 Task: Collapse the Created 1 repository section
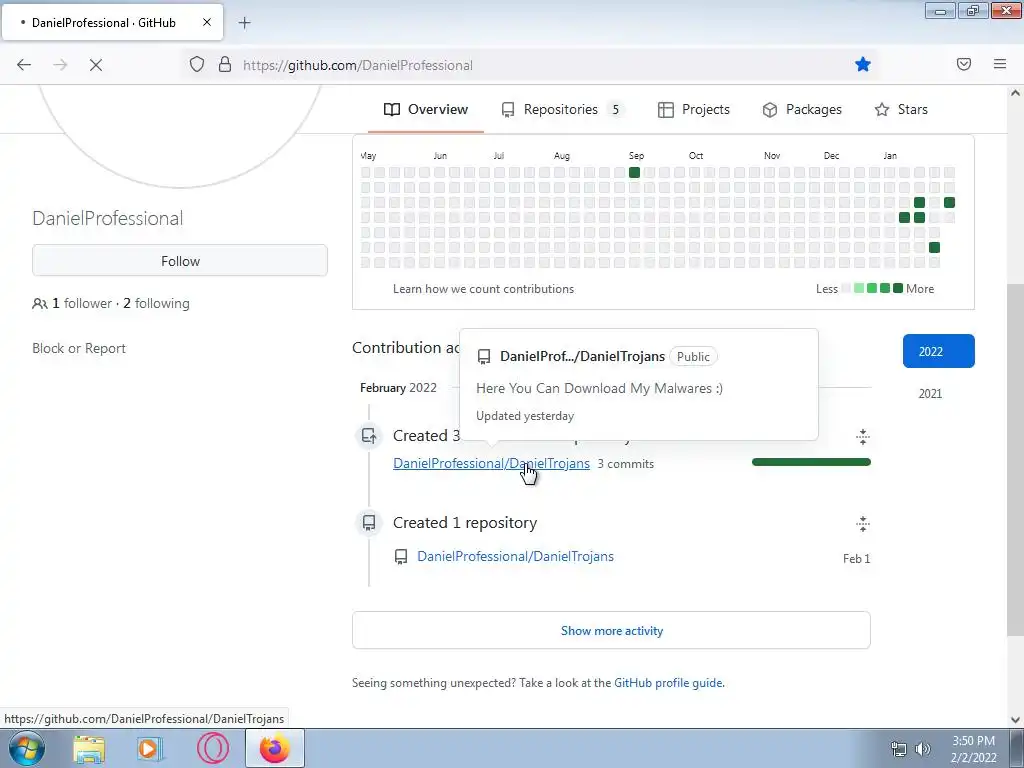(x=863, y=524)
